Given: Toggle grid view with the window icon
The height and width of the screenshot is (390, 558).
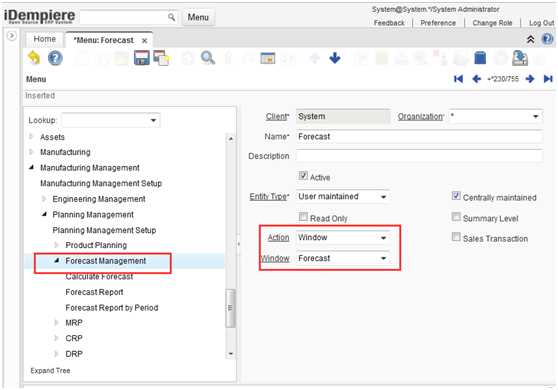Looking at the screenshot, I should point(268,58).
